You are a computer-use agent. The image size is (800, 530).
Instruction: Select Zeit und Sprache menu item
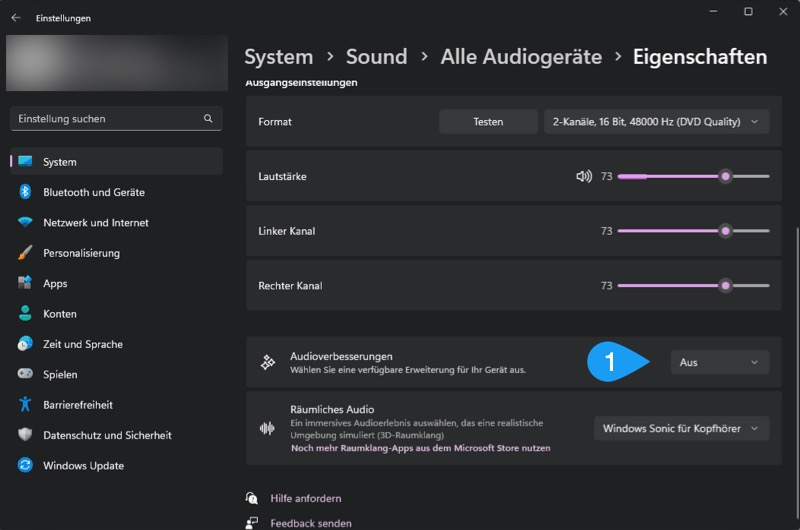[x=83, y=344]
